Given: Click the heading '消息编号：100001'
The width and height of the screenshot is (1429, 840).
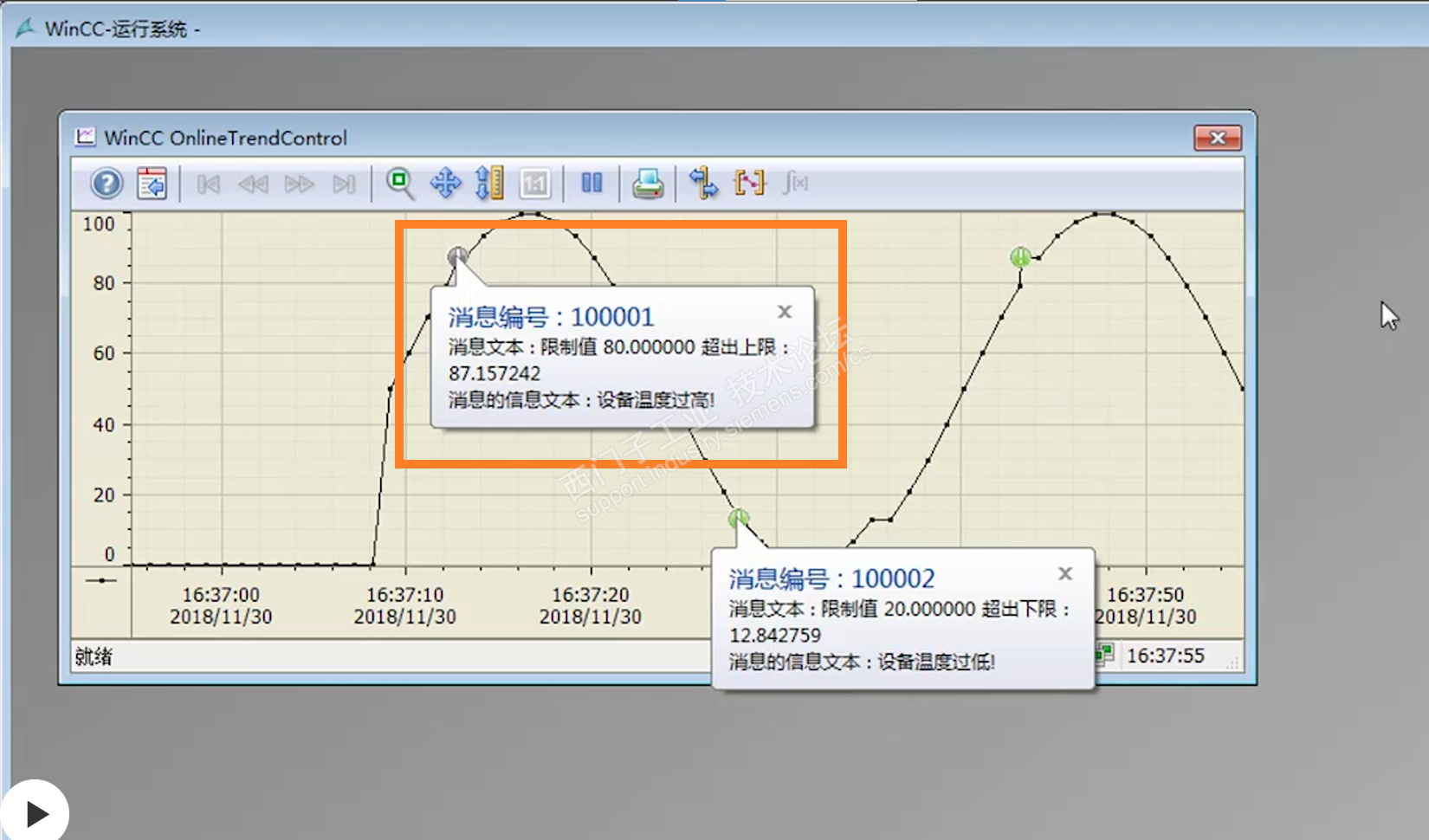Looking at the screenshot, I should tap(551, 317).
